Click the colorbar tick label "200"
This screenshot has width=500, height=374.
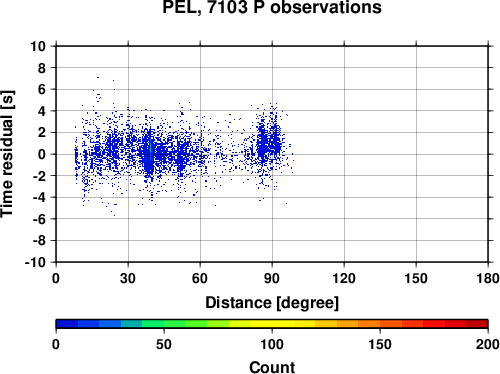coord(488,344)
